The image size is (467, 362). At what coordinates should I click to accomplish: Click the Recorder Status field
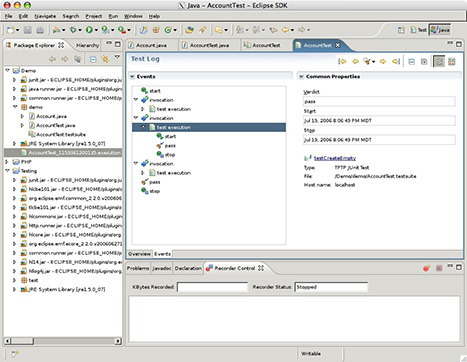click(x=331, y=287)
